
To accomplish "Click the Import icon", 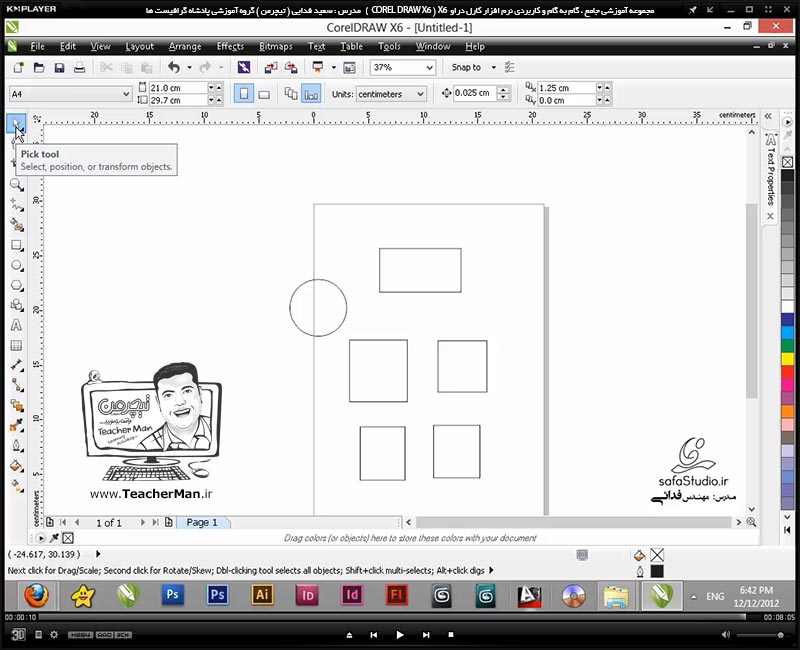I will tap(271, 67).
